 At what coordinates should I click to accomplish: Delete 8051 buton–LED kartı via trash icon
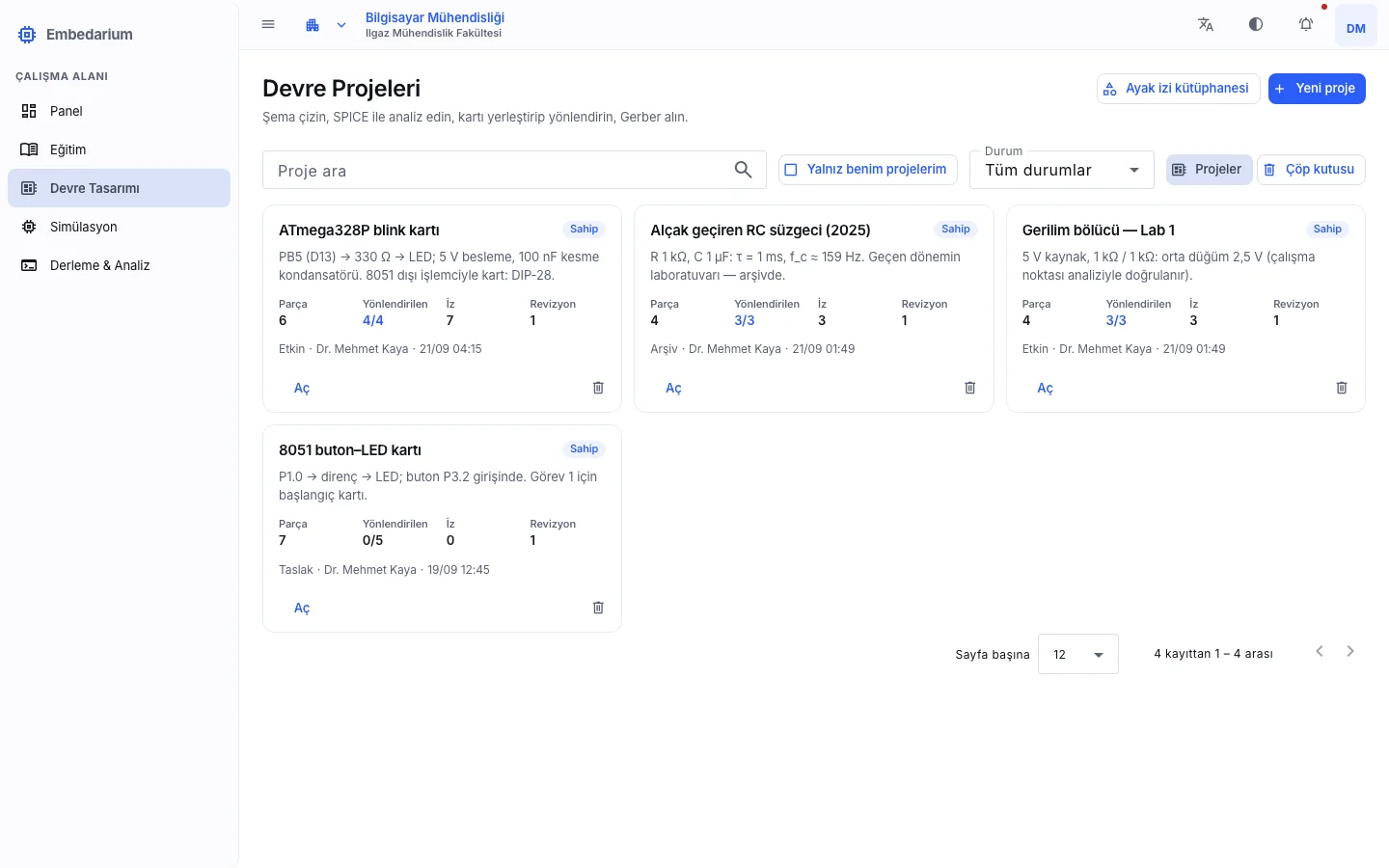click(x=598, y=608)
